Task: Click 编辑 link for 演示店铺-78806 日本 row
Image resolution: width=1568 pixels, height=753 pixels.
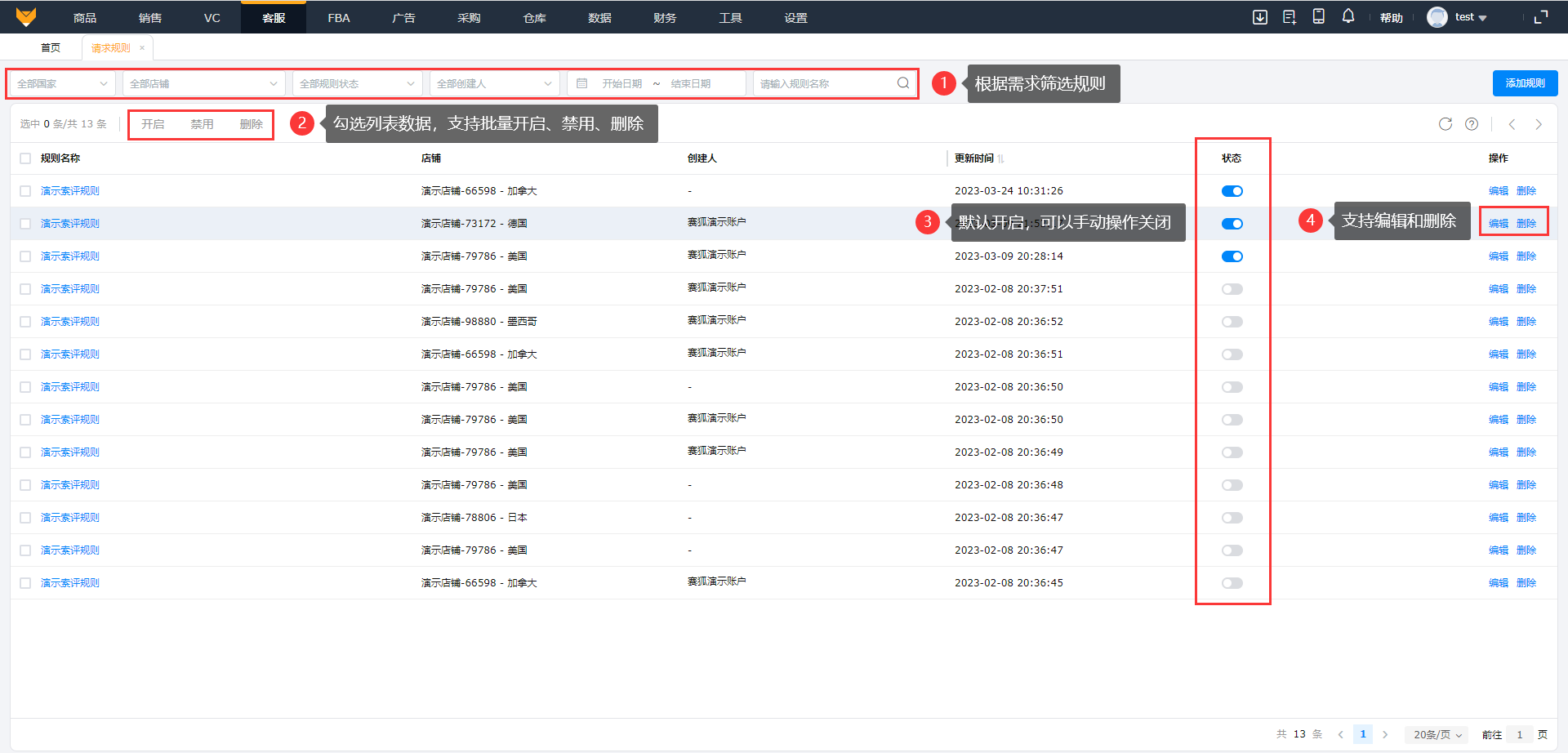Action: click(1498, 518)
